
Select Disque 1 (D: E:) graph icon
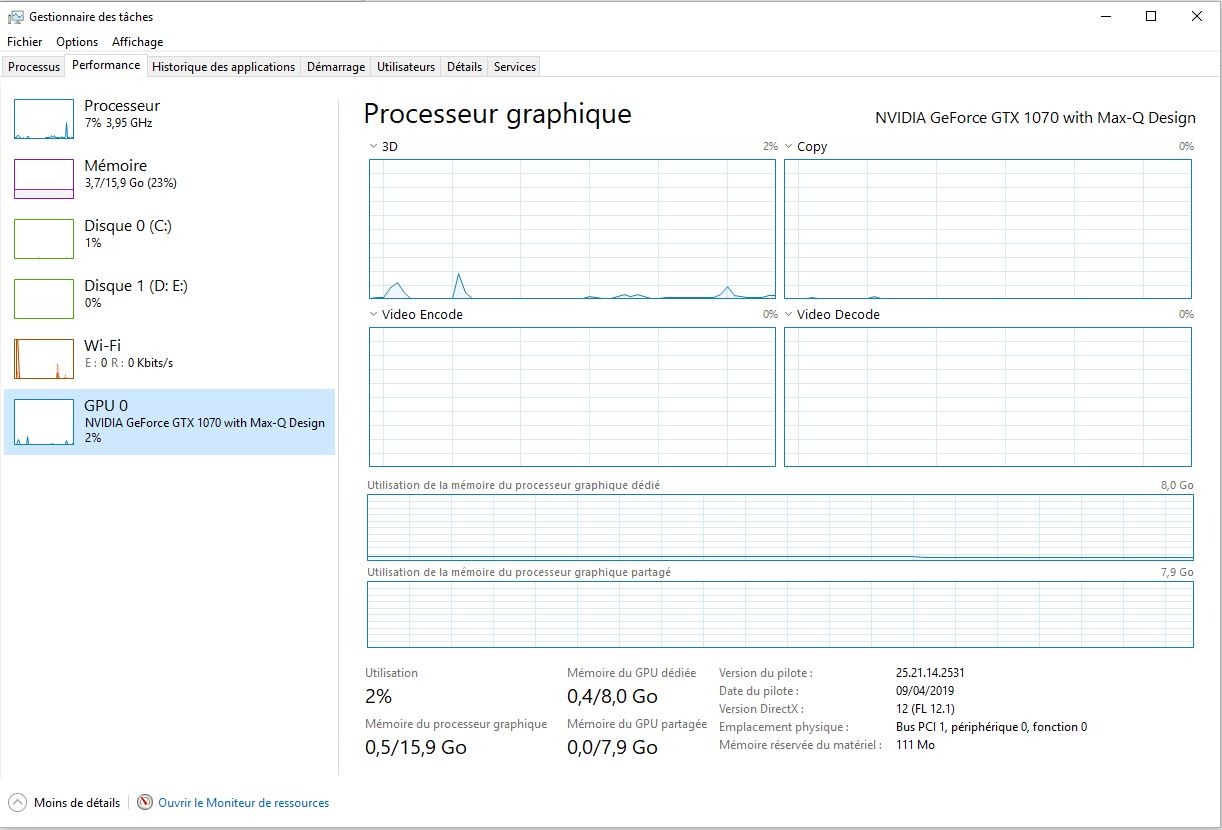pyautogui.click(x=44, y=299)
